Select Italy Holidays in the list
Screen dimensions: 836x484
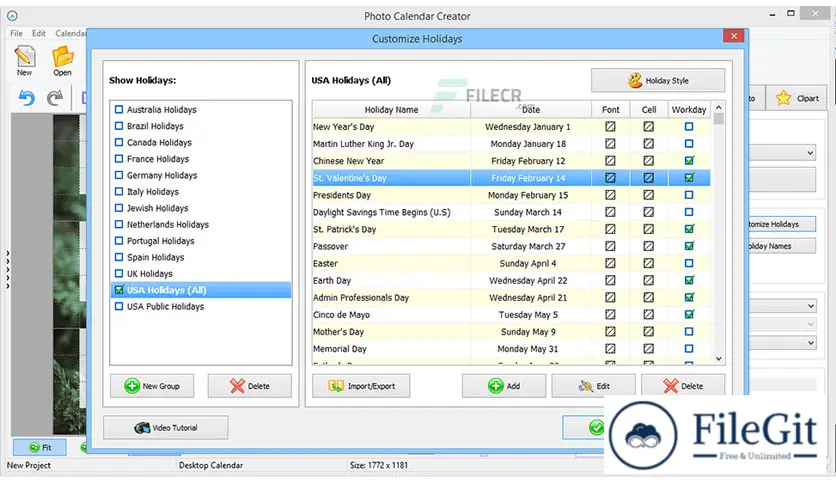coord(152,192)
